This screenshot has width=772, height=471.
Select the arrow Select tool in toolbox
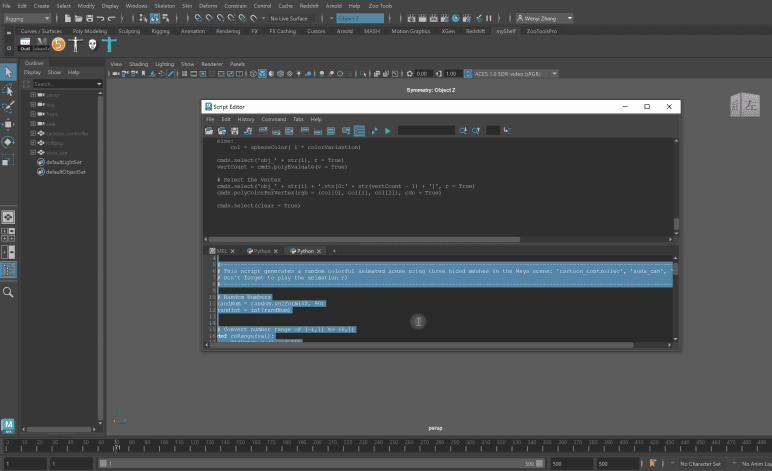[8, 72]
